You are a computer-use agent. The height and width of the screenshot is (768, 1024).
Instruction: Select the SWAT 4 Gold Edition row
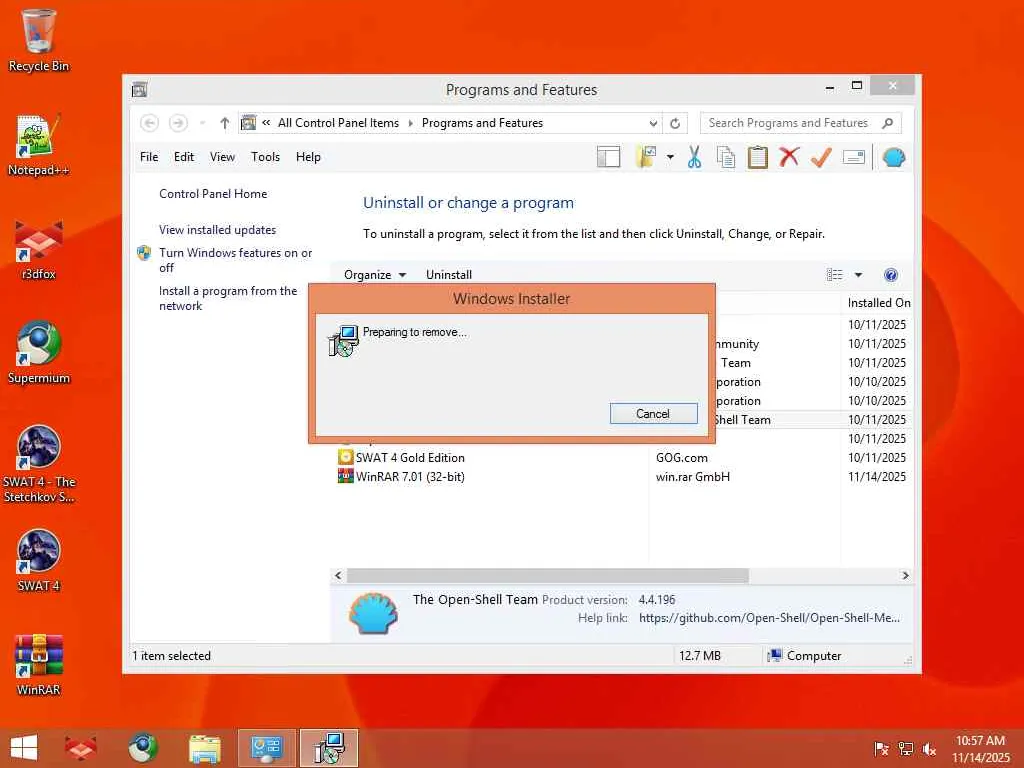tap(623, 458)
